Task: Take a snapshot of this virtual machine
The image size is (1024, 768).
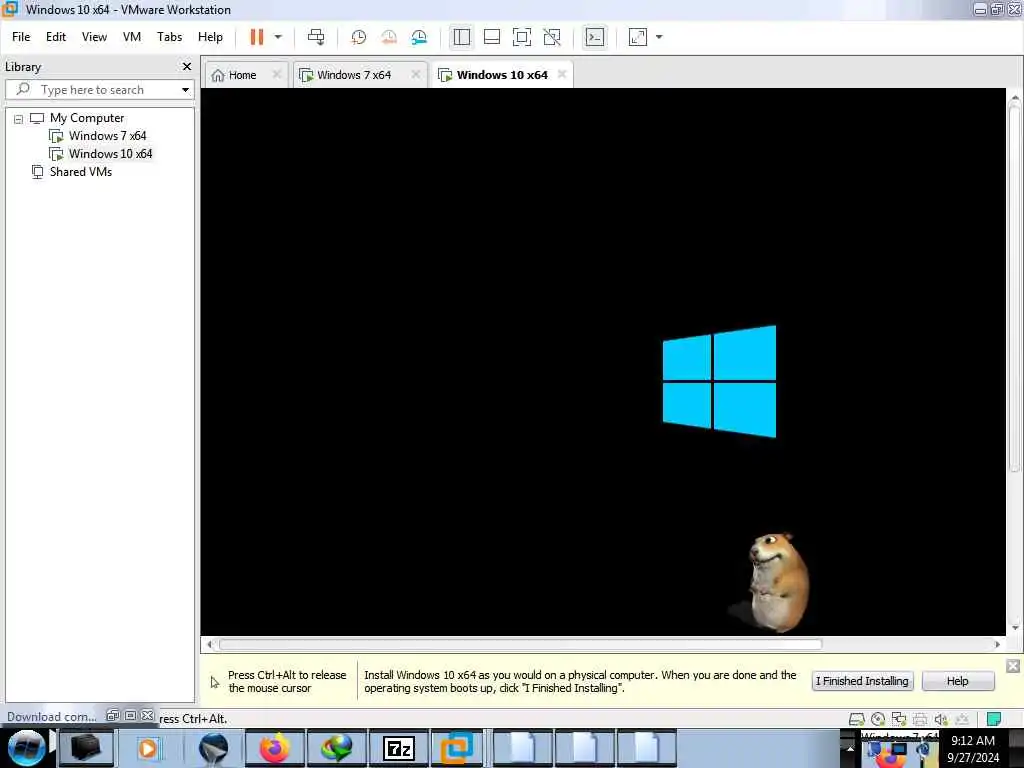Action: (358, 37)
